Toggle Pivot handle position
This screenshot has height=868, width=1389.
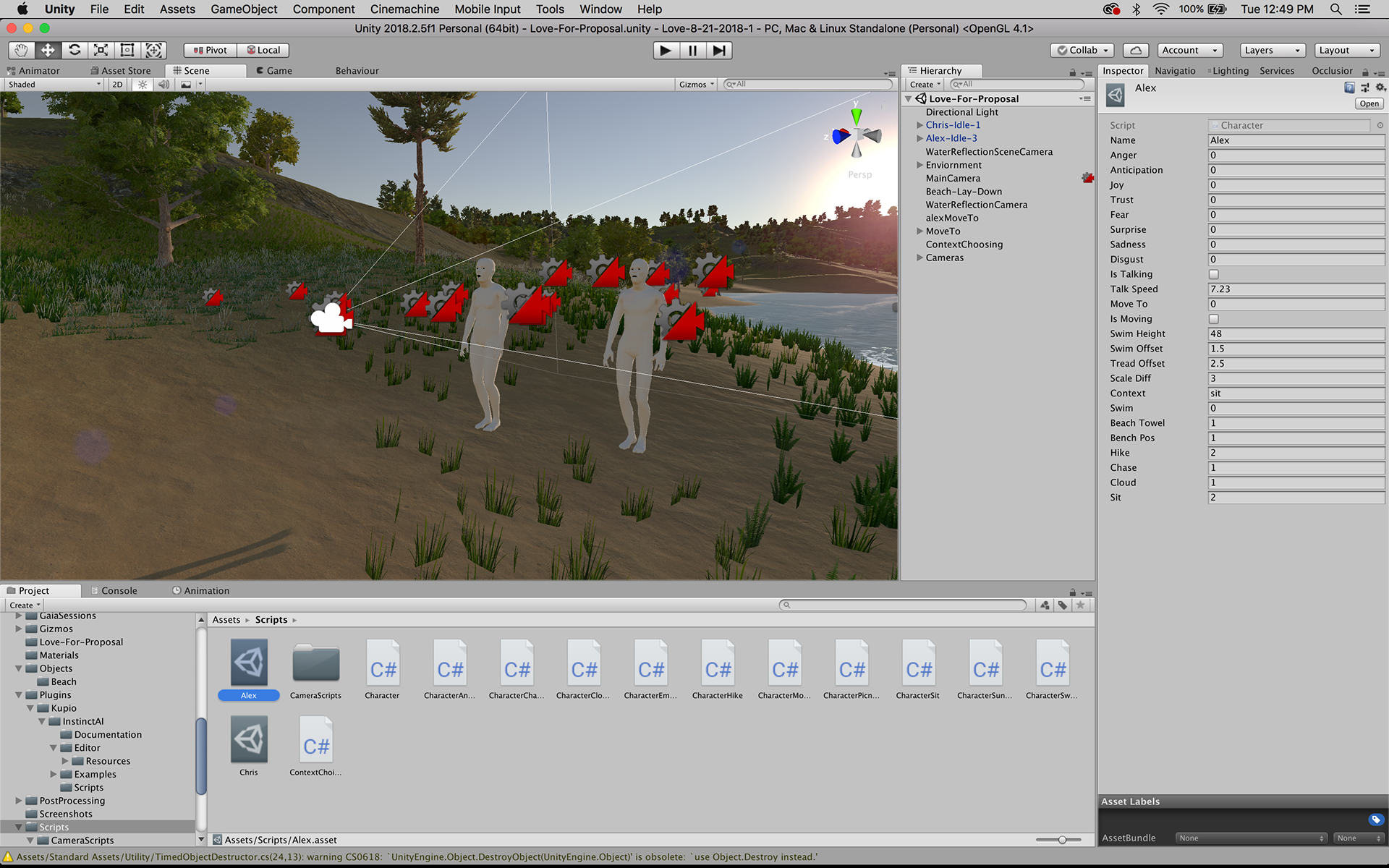tap(211, 50)
